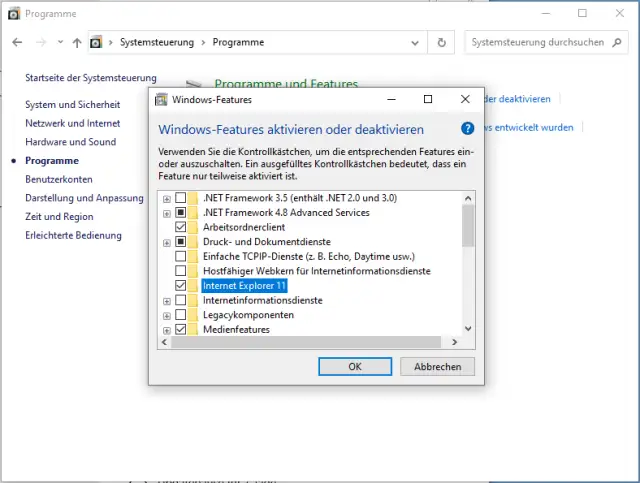This screenshot has height=483, width=640.
Task: Select Systemsteuerung in the breadcrumb
Action: click(157, 42)
